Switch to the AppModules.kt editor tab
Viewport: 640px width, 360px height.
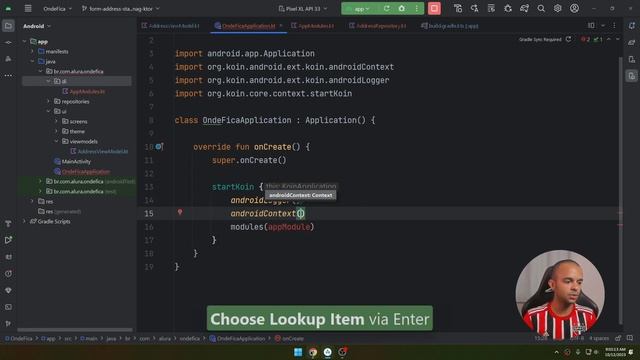point(313,26)
